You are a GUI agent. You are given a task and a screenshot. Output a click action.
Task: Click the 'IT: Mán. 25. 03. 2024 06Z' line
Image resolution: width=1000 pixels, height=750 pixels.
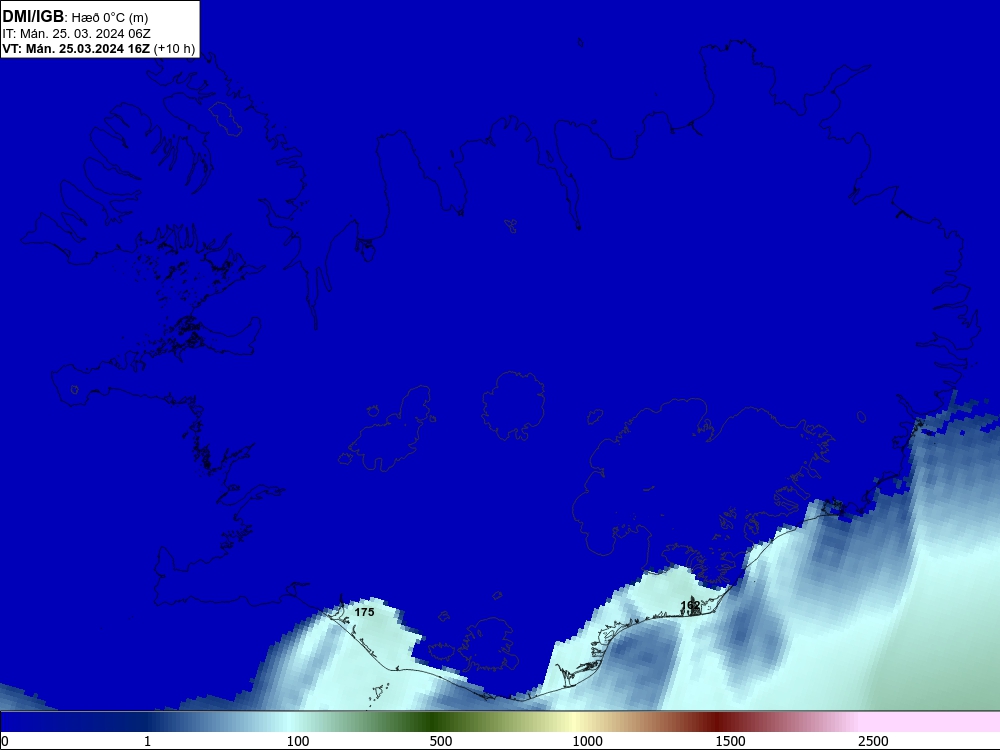click(x=77, y=34)
